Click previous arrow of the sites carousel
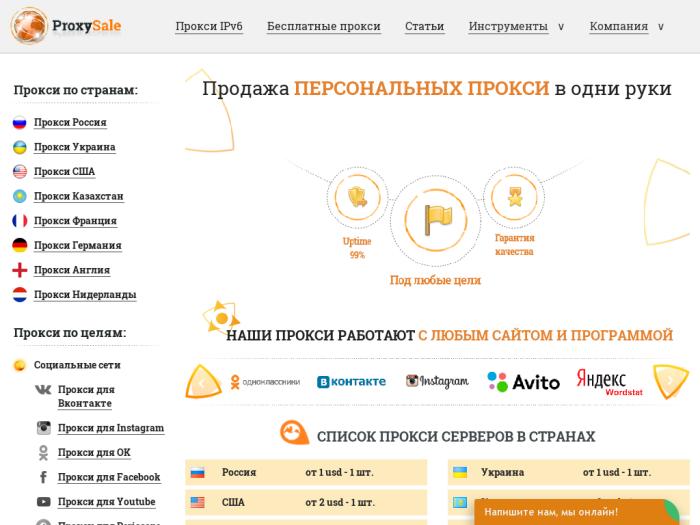The width and height of the screenshot is (700, 525). point(203,382)
